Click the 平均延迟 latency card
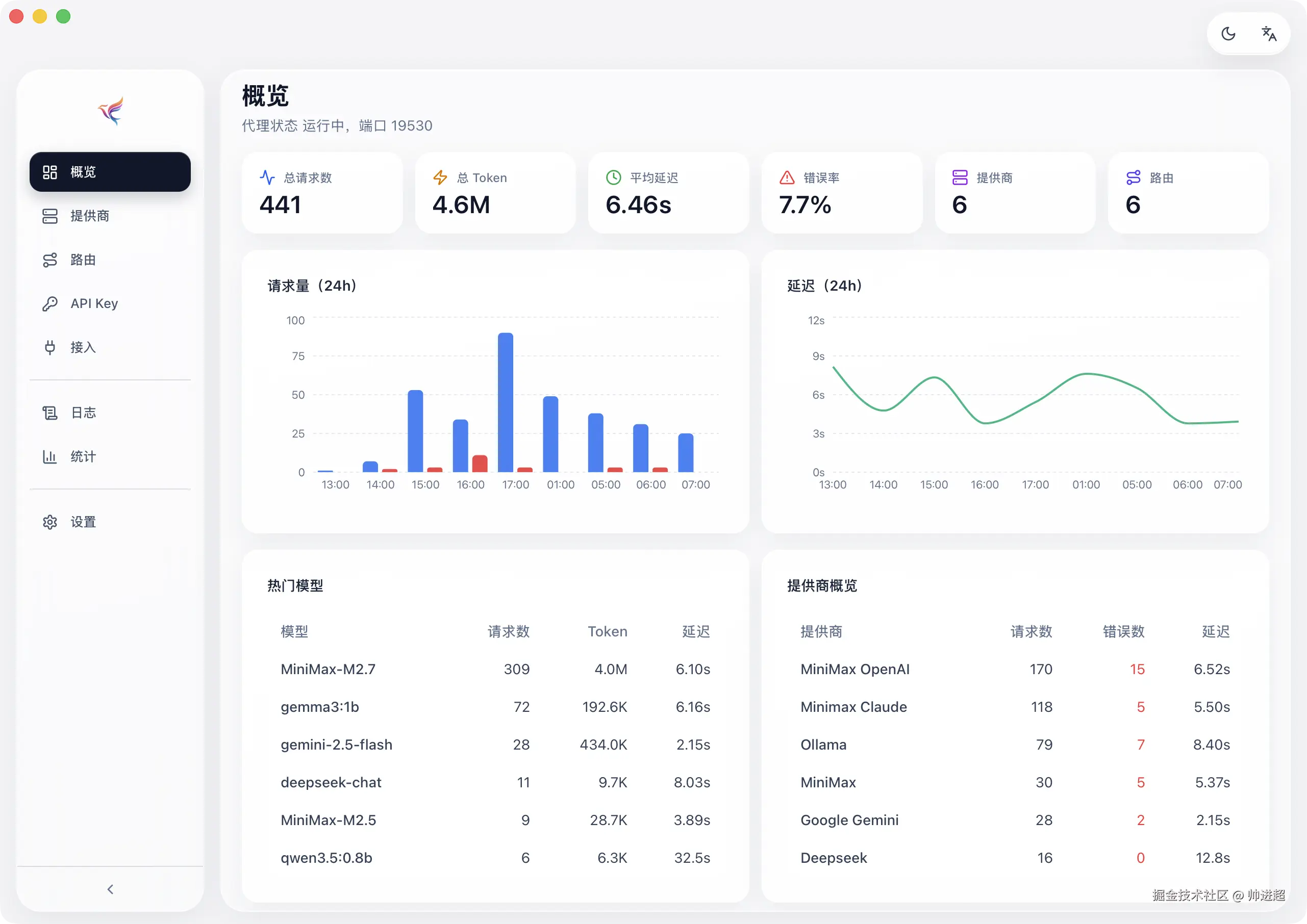The height and width of the screenshot is (924, 1307). tap(668, 193)
